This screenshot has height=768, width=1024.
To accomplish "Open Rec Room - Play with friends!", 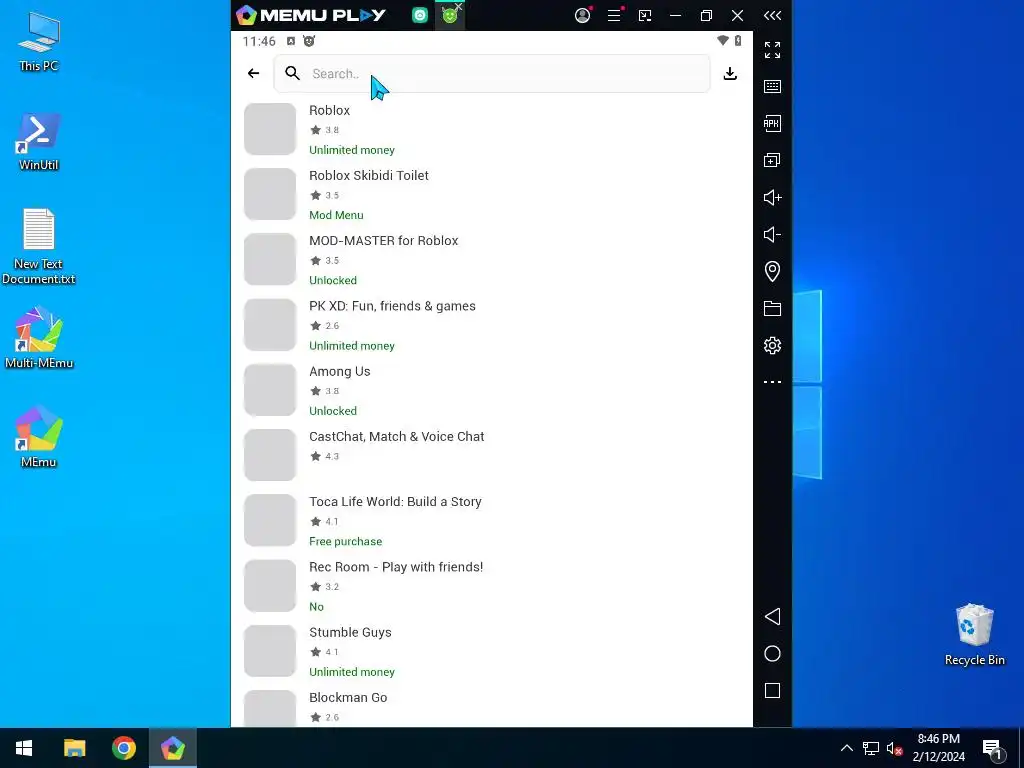I will tap(492, 586).
